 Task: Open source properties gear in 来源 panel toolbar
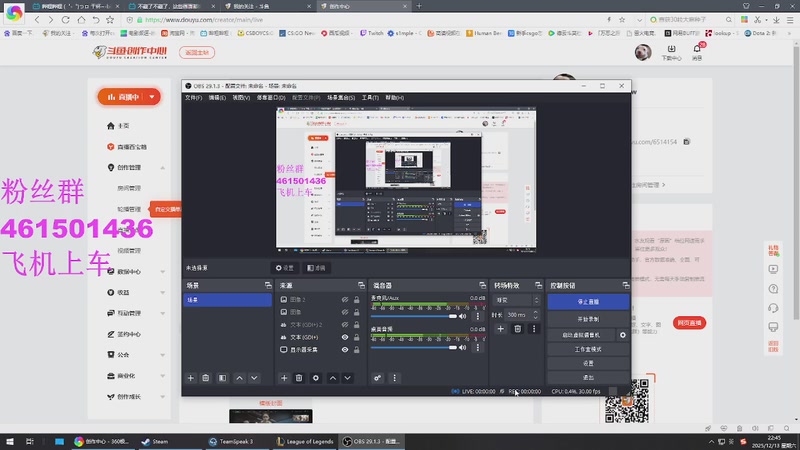(x=316, y=378)
